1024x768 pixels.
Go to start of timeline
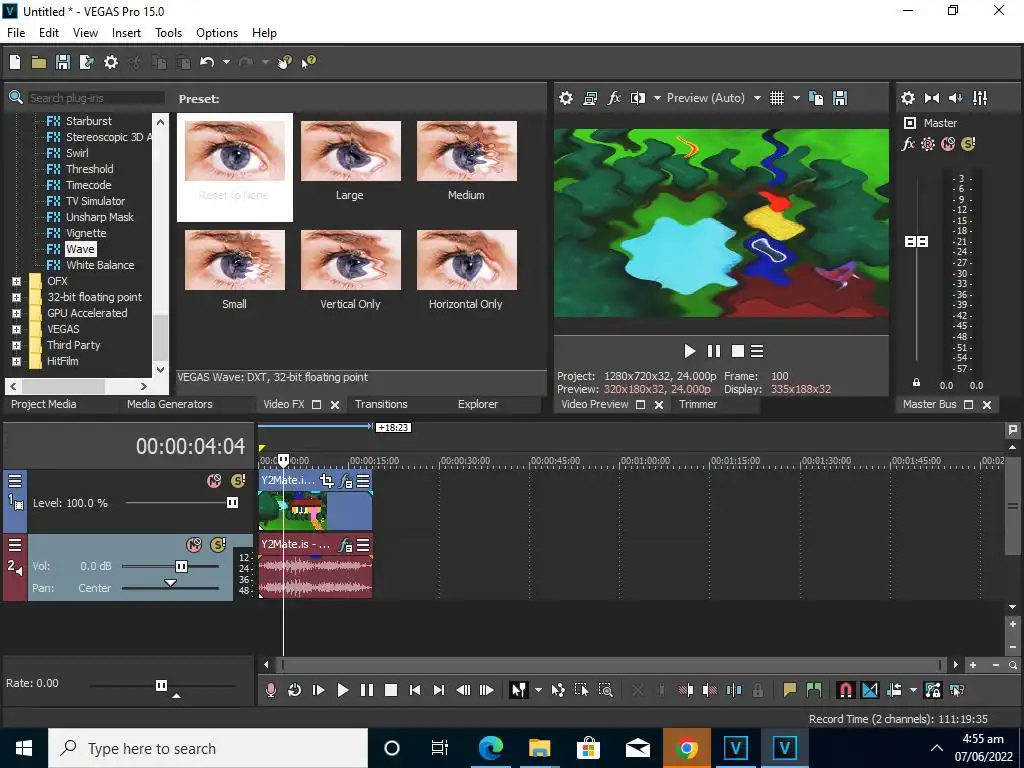[415, 690]
